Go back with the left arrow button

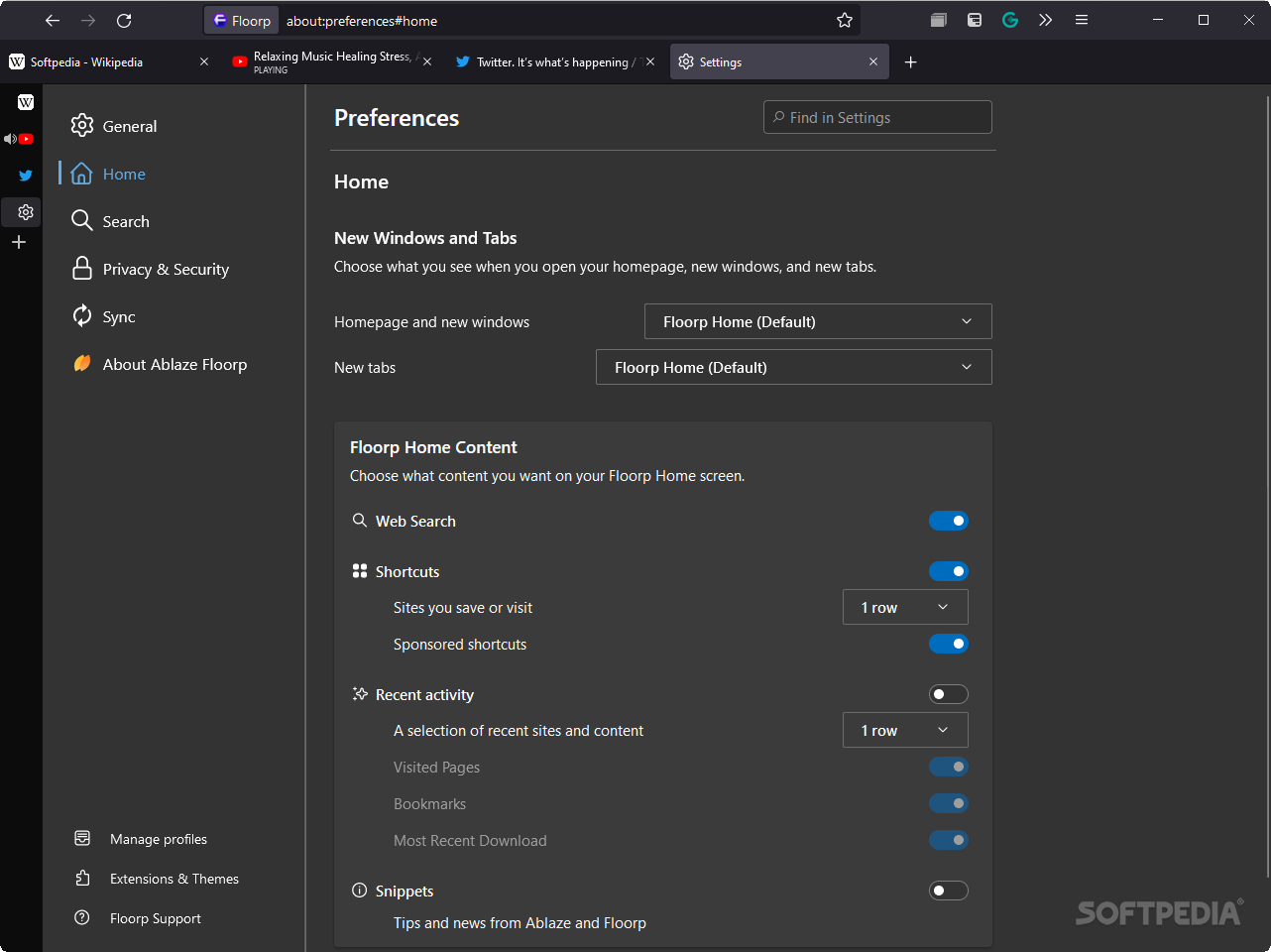(53, 20)
